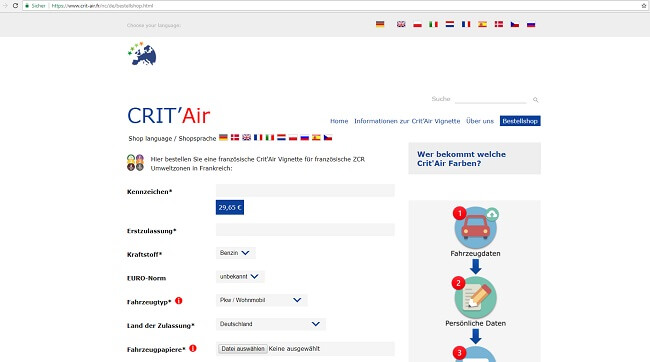Set shop language to Polish flag
The height and width of the screenshot is (362, 650).
point(293,137)
